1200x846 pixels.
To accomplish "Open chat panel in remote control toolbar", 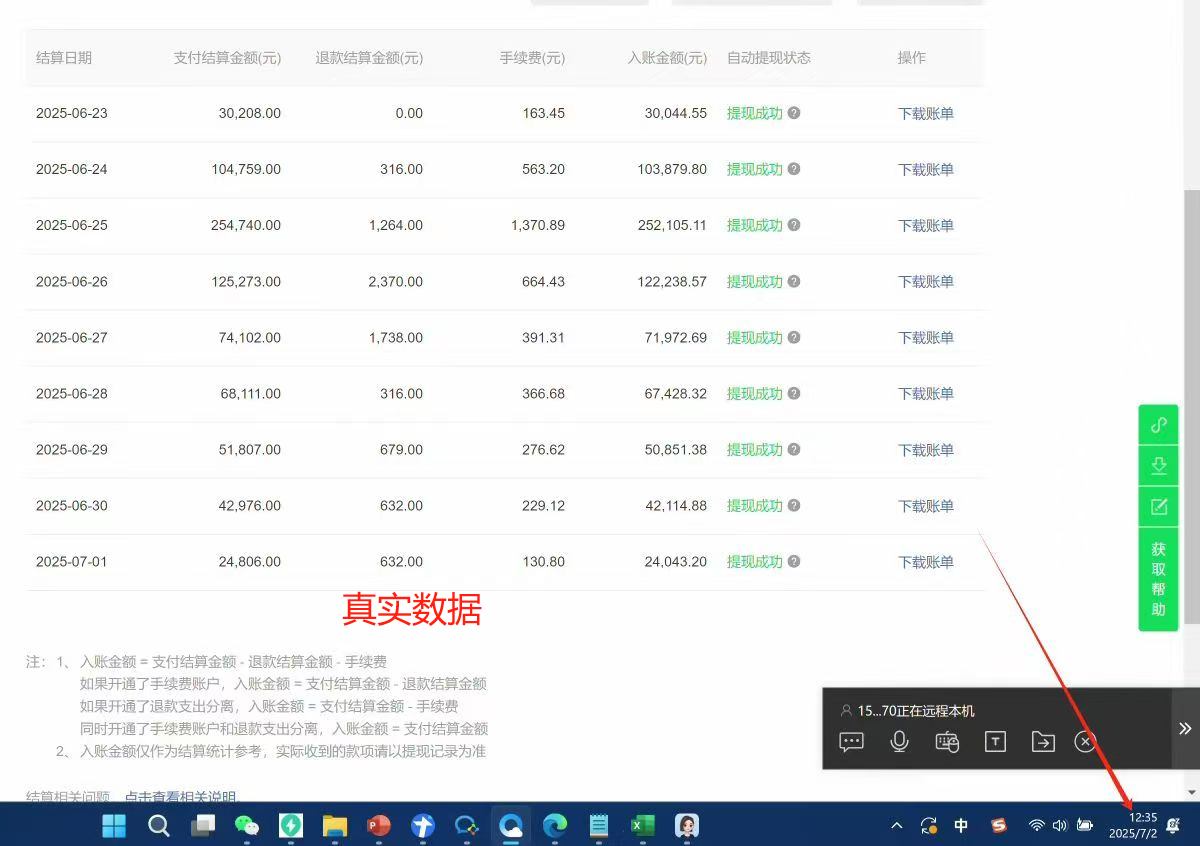I will (x=851, y=741).
